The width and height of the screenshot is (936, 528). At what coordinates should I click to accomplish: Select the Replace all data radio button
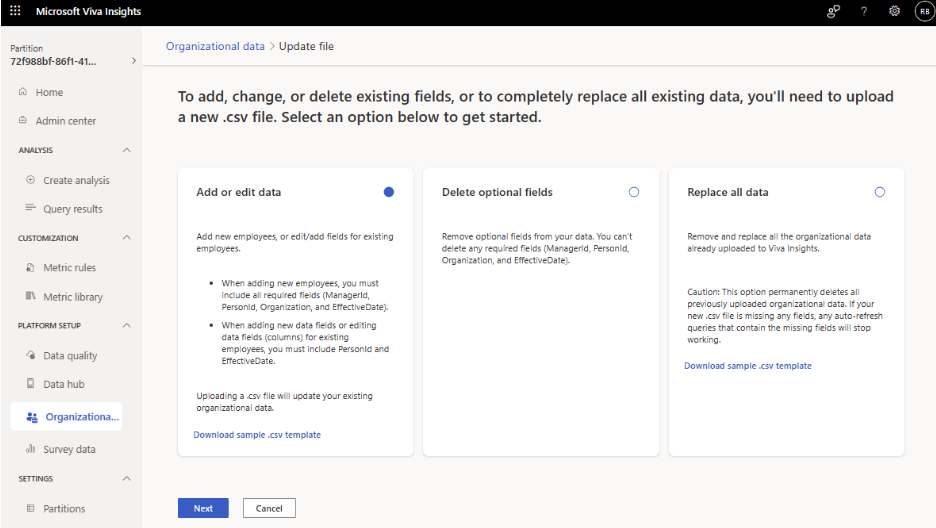880,192
